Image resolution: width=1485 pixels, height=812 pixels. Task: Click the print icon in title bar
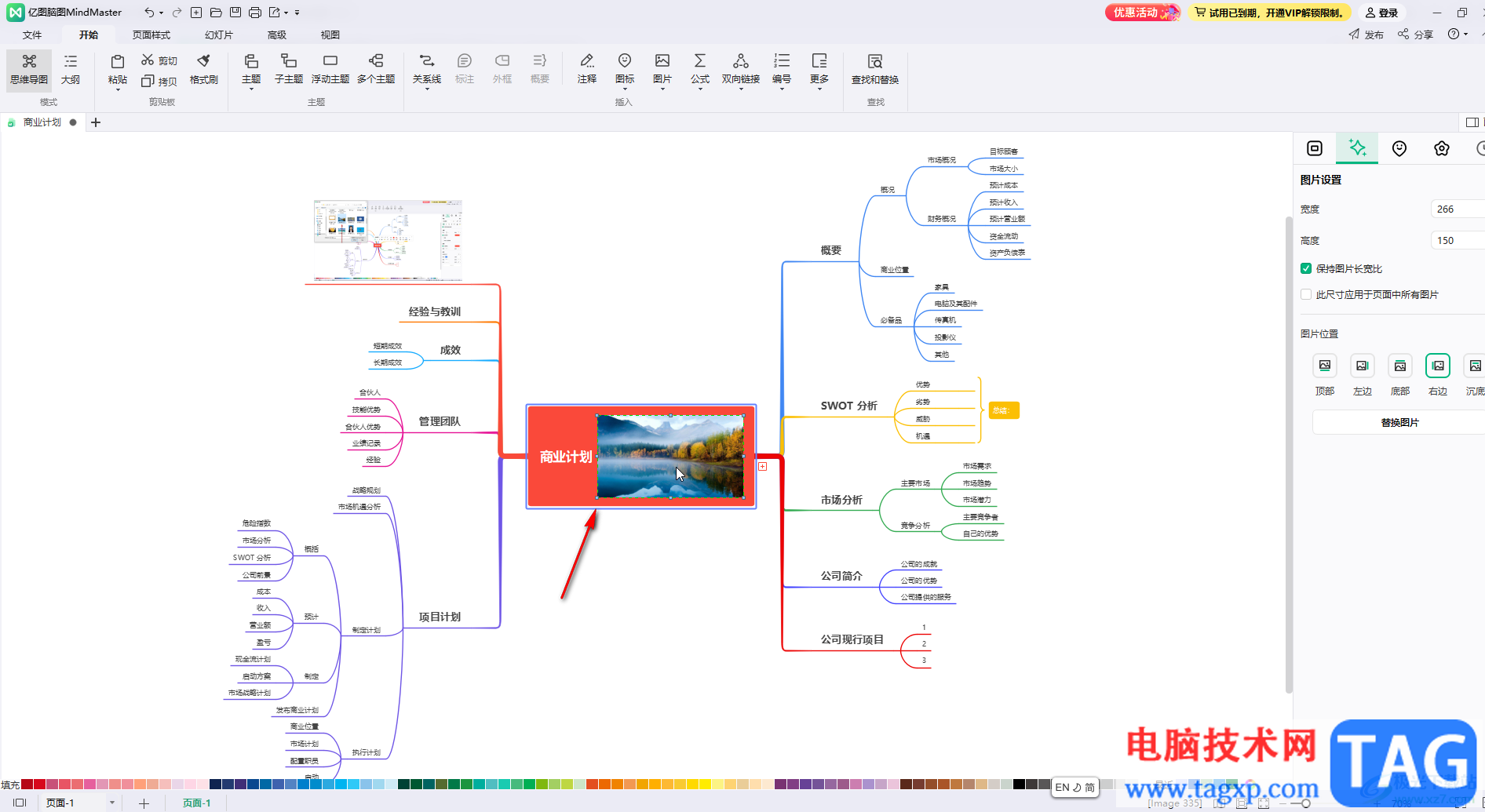click(x=255, y=13)
